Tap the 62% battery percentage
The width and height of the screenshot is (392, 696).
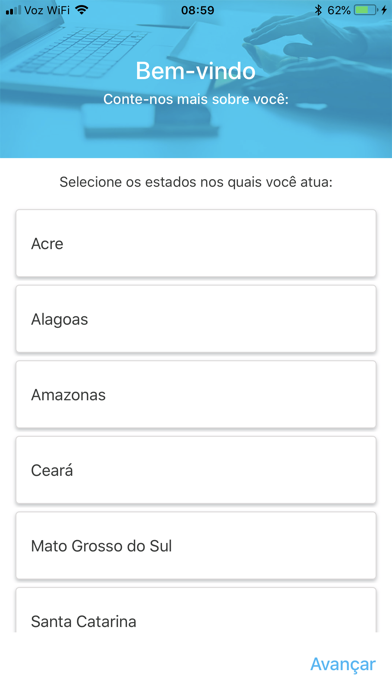[x=339, y=10]
